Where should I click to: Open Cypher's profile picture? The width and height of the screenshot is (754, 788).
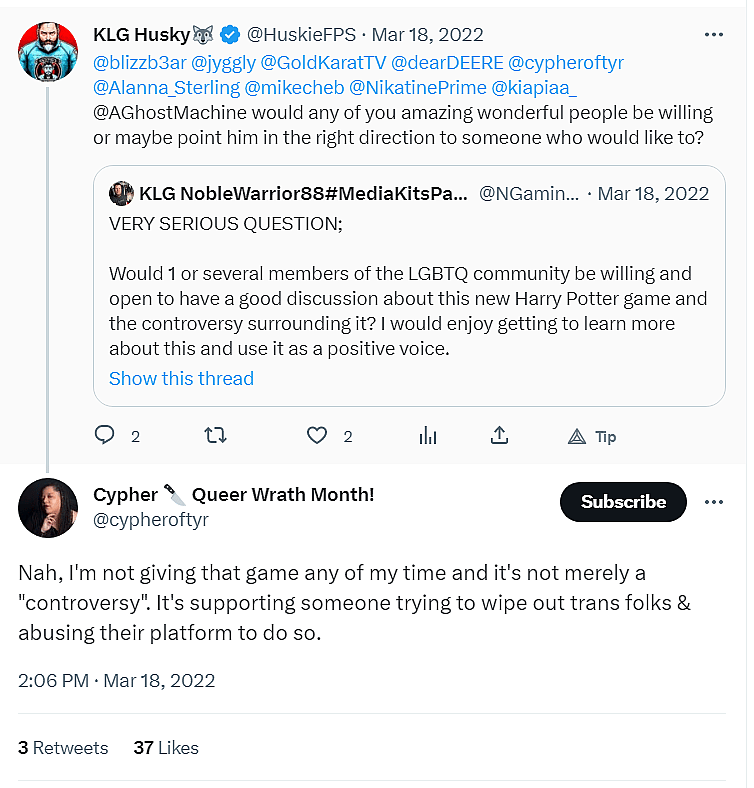(48, 507)
